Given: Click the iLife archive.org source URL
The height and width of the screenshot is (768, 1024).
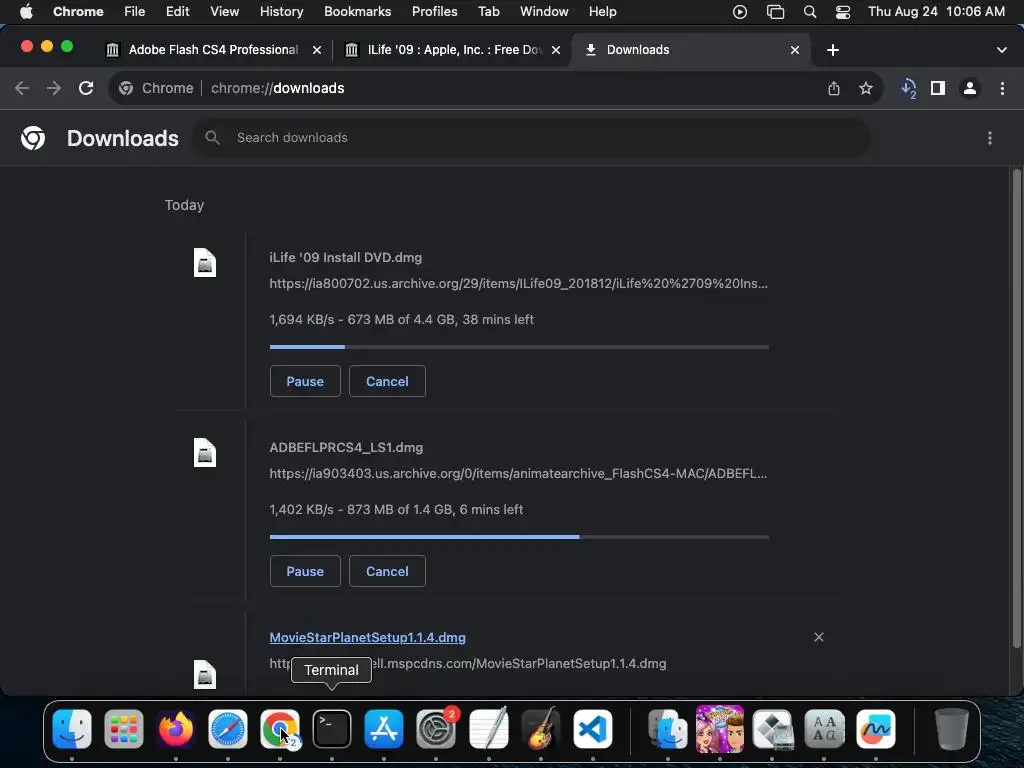Looking at the screenshot, I should [x=519, y=283].
